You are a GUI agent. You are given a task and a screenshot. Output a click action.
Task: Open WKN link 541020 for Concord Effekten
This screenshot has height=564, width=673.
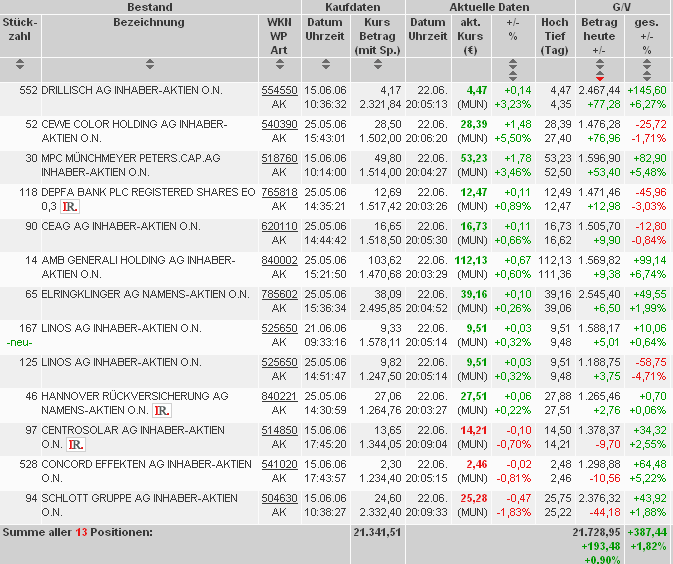tap(279, 464)
